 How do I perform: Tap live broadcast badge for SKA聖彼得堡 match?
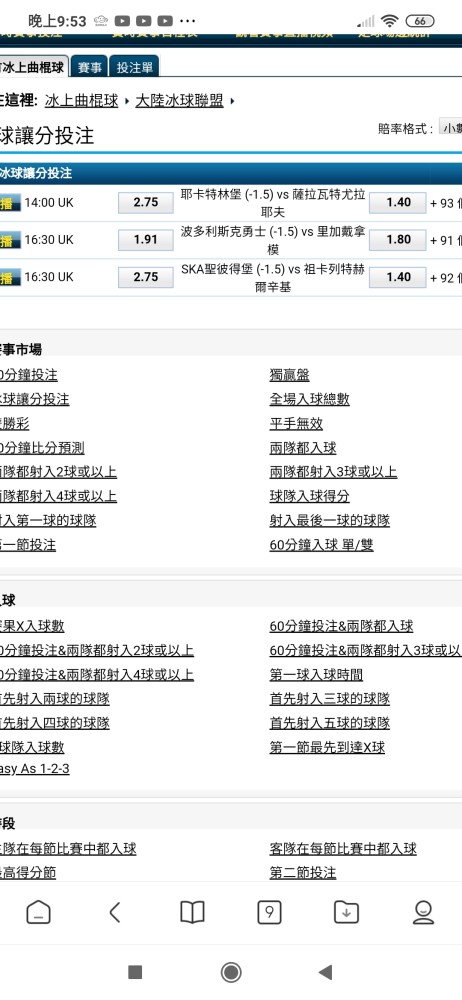coord(10,277)
